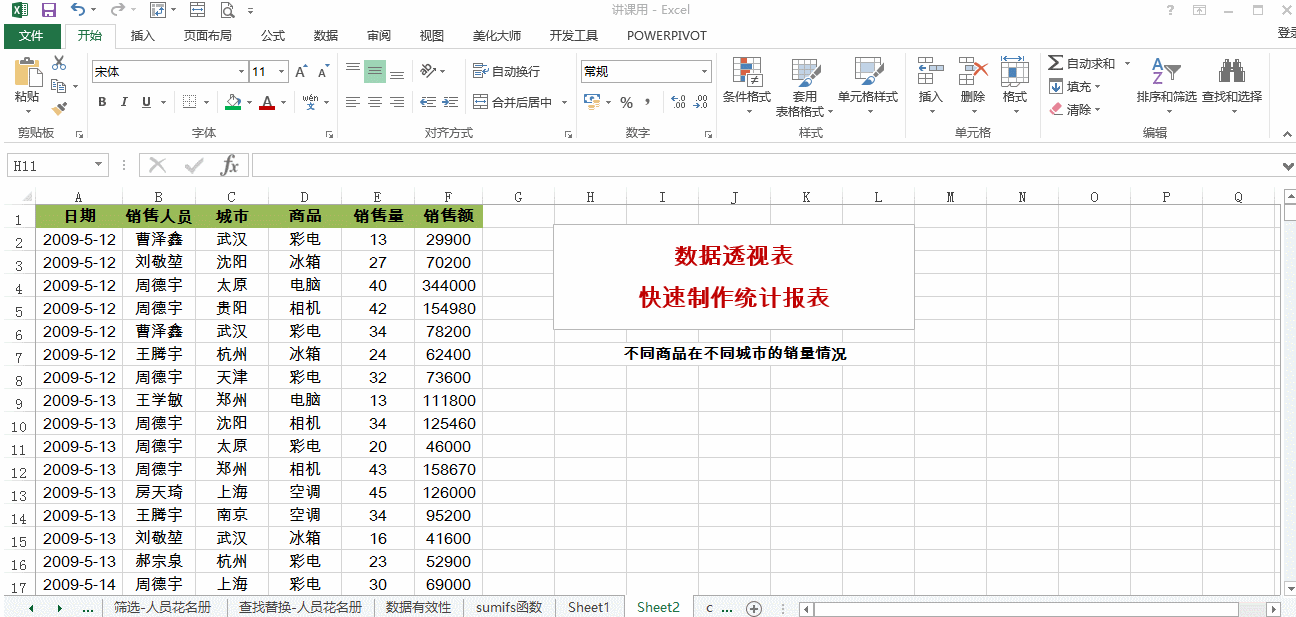Open the 数据有效性 worksheet tab
Image resolution: width=1296 pixels, height=617 pixels.
tap(419, 608)
